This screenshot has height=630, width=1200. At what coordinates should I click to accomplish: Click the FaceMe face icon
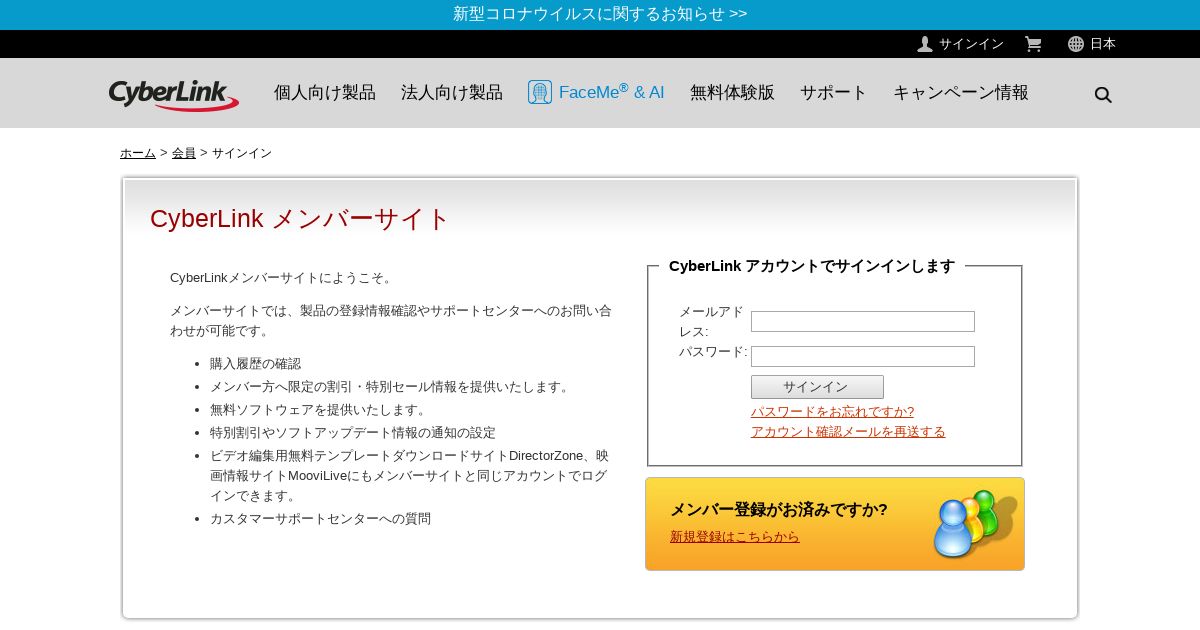(x=540, y=92)
